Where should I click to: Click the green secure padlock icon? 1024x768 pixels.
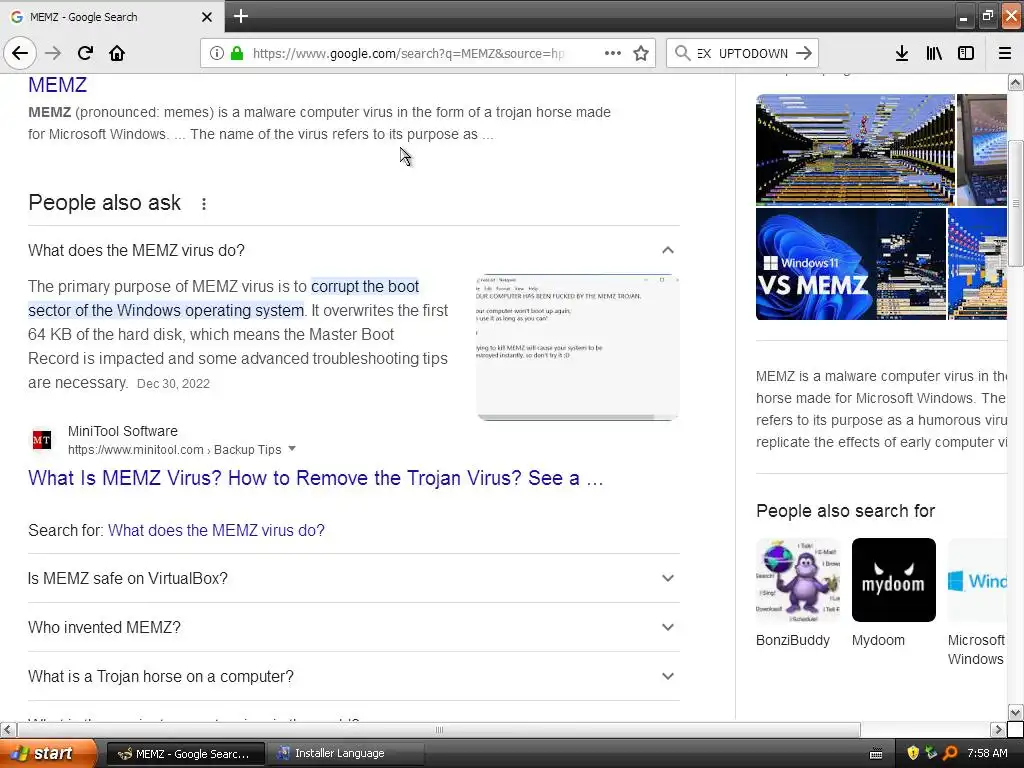[237, 53]
